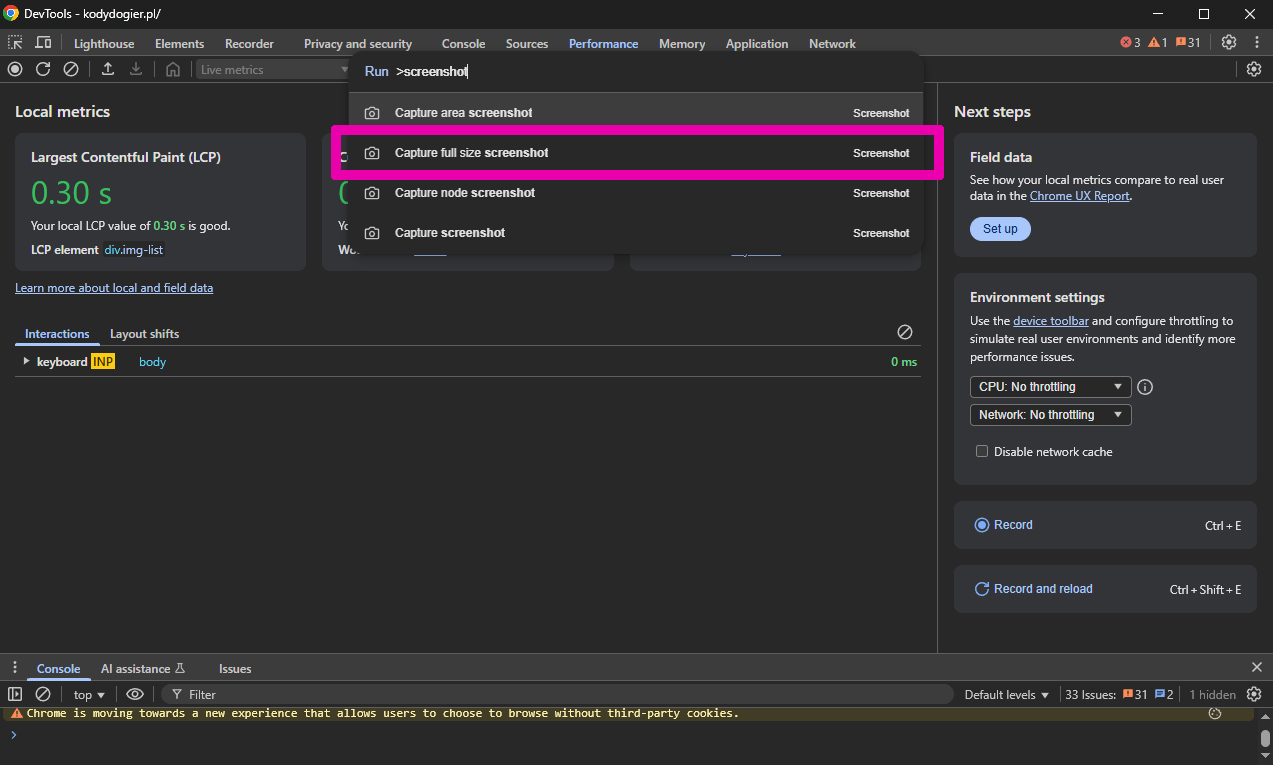The height and width of the screenshot is (765, 1273).
Task: Click the upload profile icon
Action: pos(108,69)
